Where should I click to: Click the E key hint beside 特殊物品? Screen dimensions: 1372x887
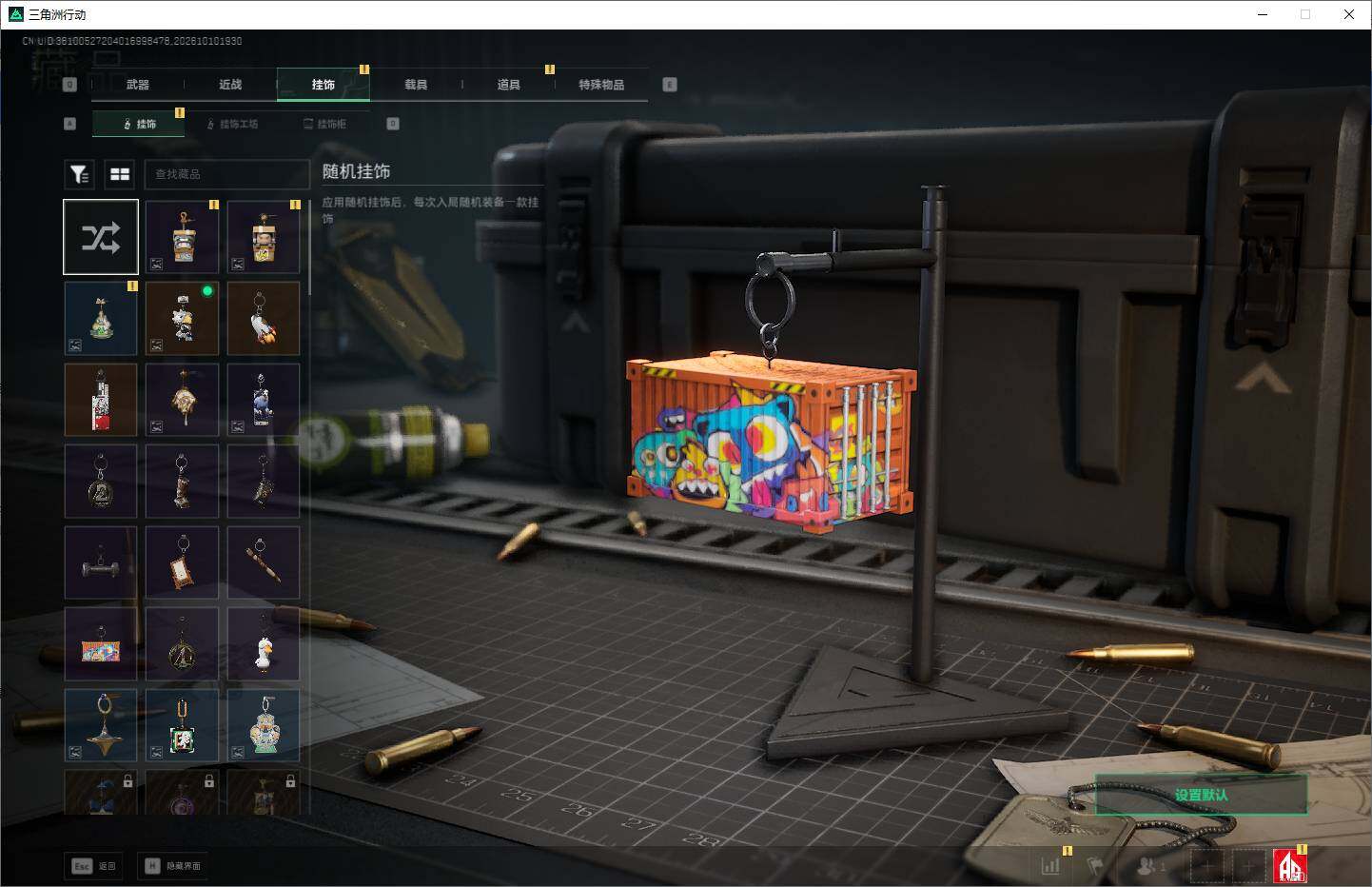pos(670,85)
